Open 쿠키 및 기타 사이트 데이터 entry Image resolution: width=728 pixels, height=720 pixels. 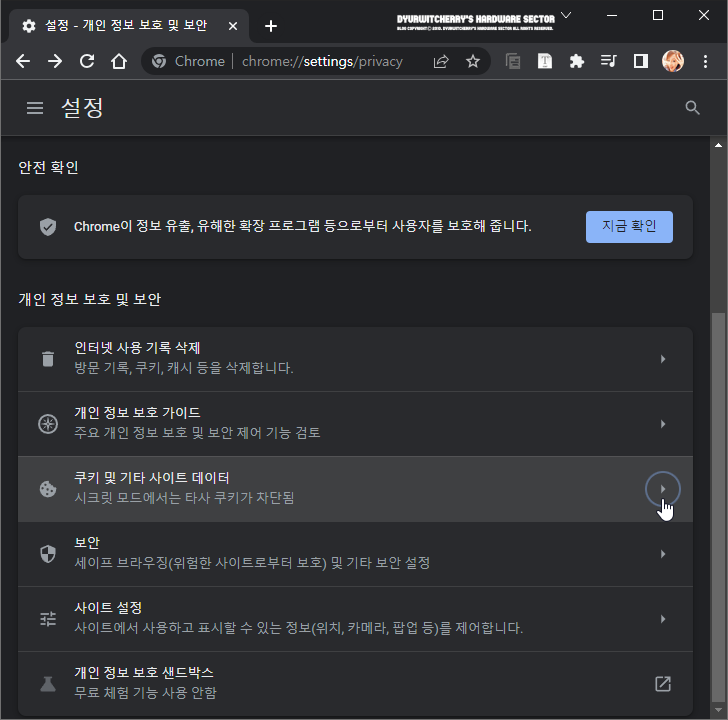pyautogui.click(x=355, y=489)
